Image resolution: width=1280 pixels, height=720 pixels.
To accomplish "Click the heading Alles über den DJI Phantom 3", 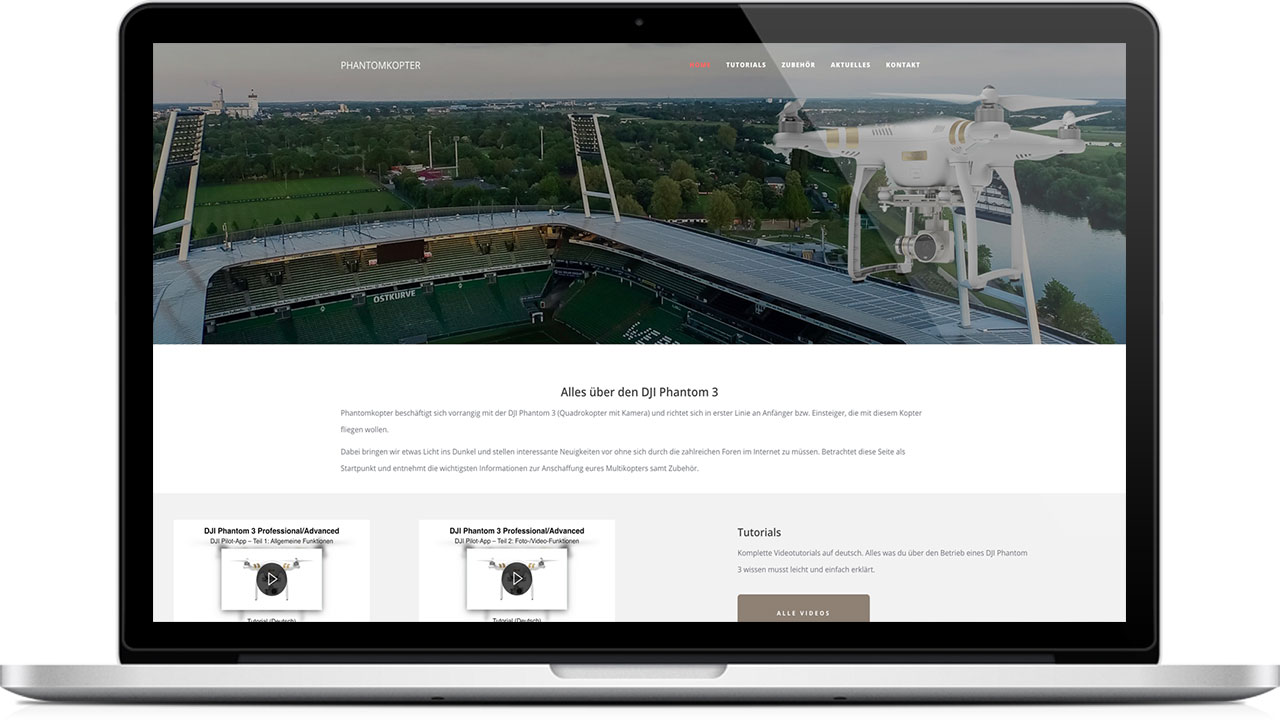I will (639, 391).
